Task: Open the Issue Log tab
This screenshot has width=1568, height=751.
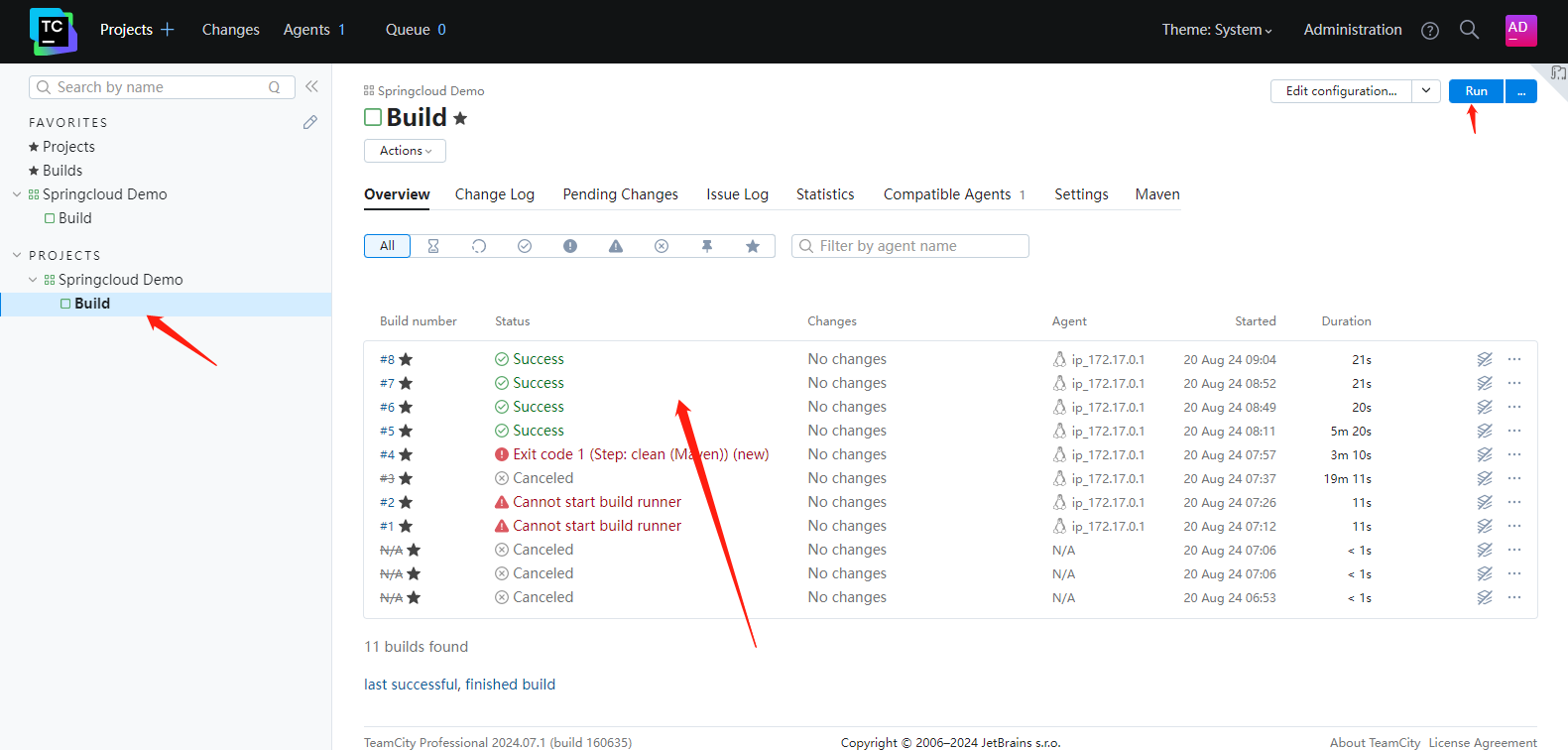Action: 737,194
